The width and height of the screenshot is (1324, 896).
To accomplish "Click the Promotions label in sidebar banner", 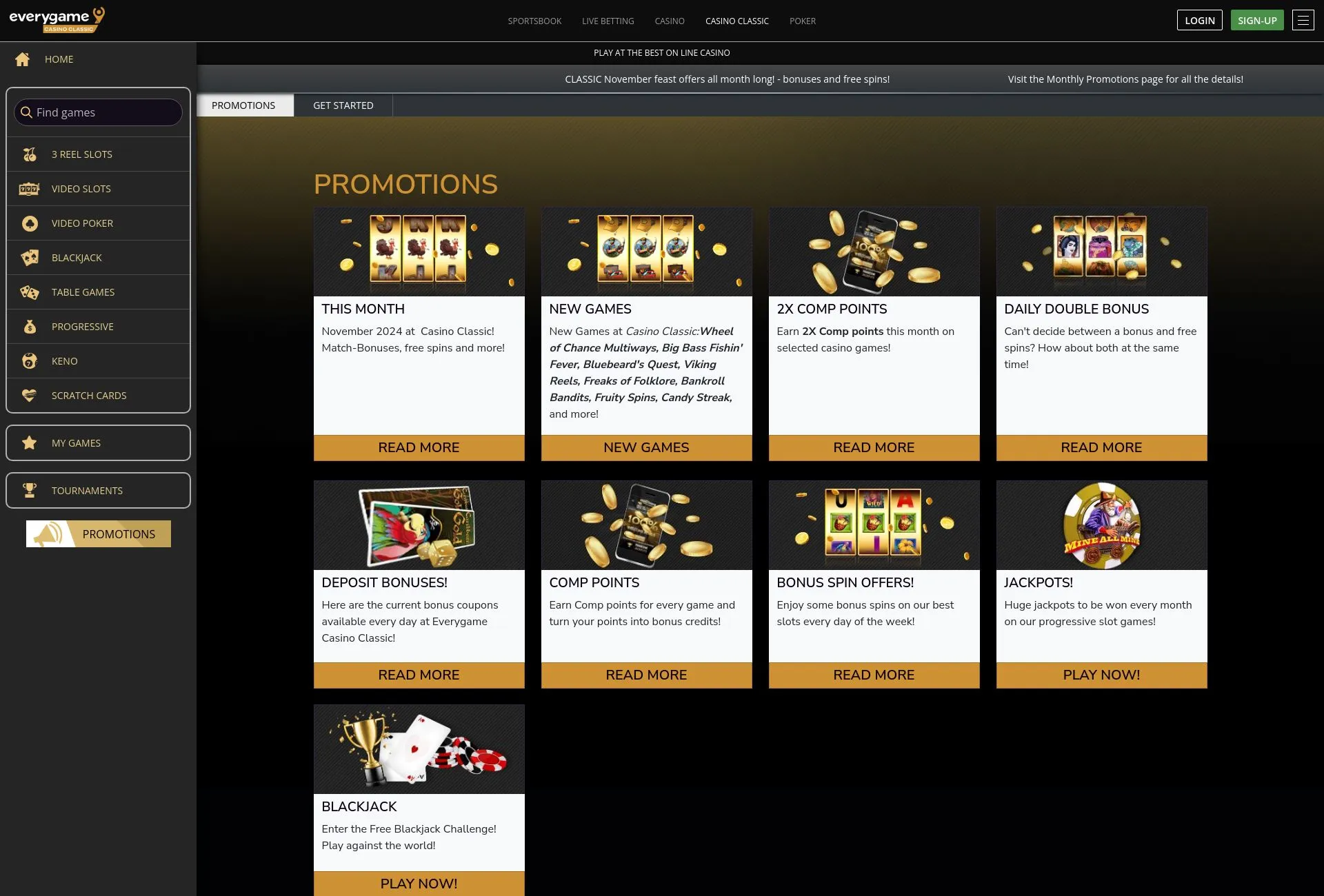I will coord(119,534).
